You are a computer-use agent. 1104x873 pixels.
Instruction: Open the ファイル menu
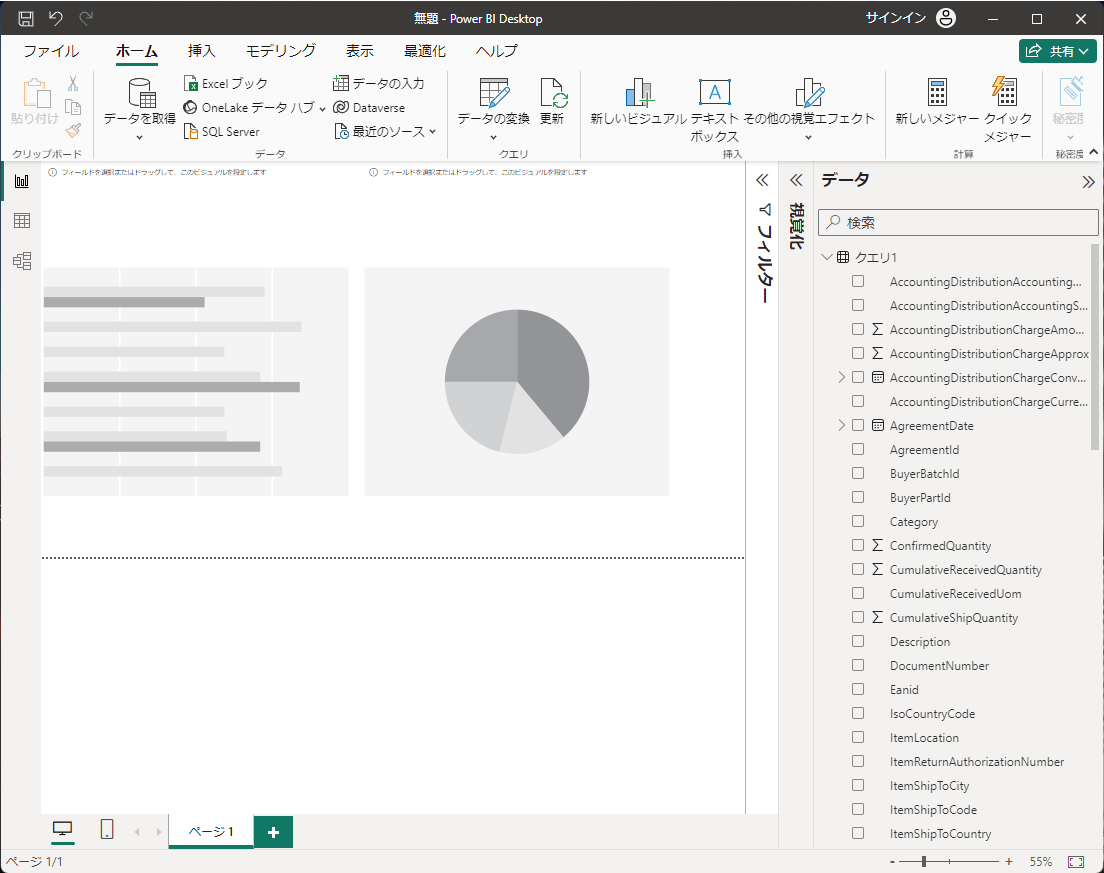[51, 51]
